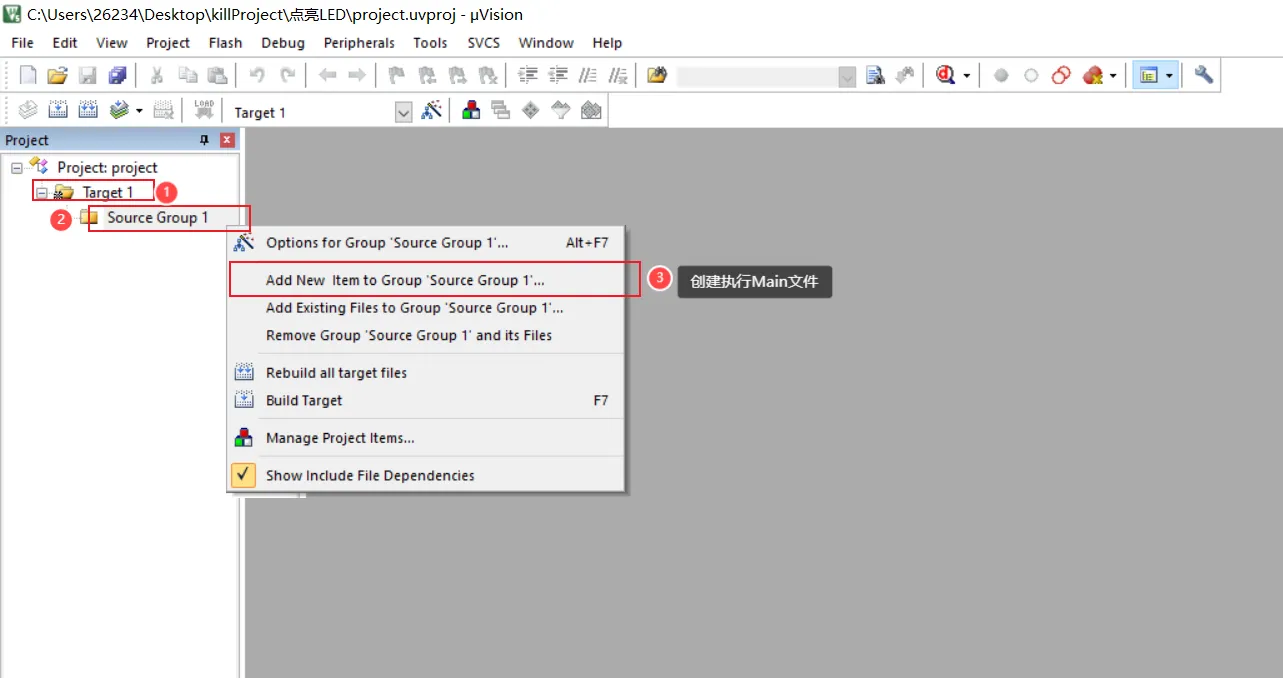Click the Rebuild toolbar icon
The width and height of the screenshot is (1283, 678).
point(88,111)
